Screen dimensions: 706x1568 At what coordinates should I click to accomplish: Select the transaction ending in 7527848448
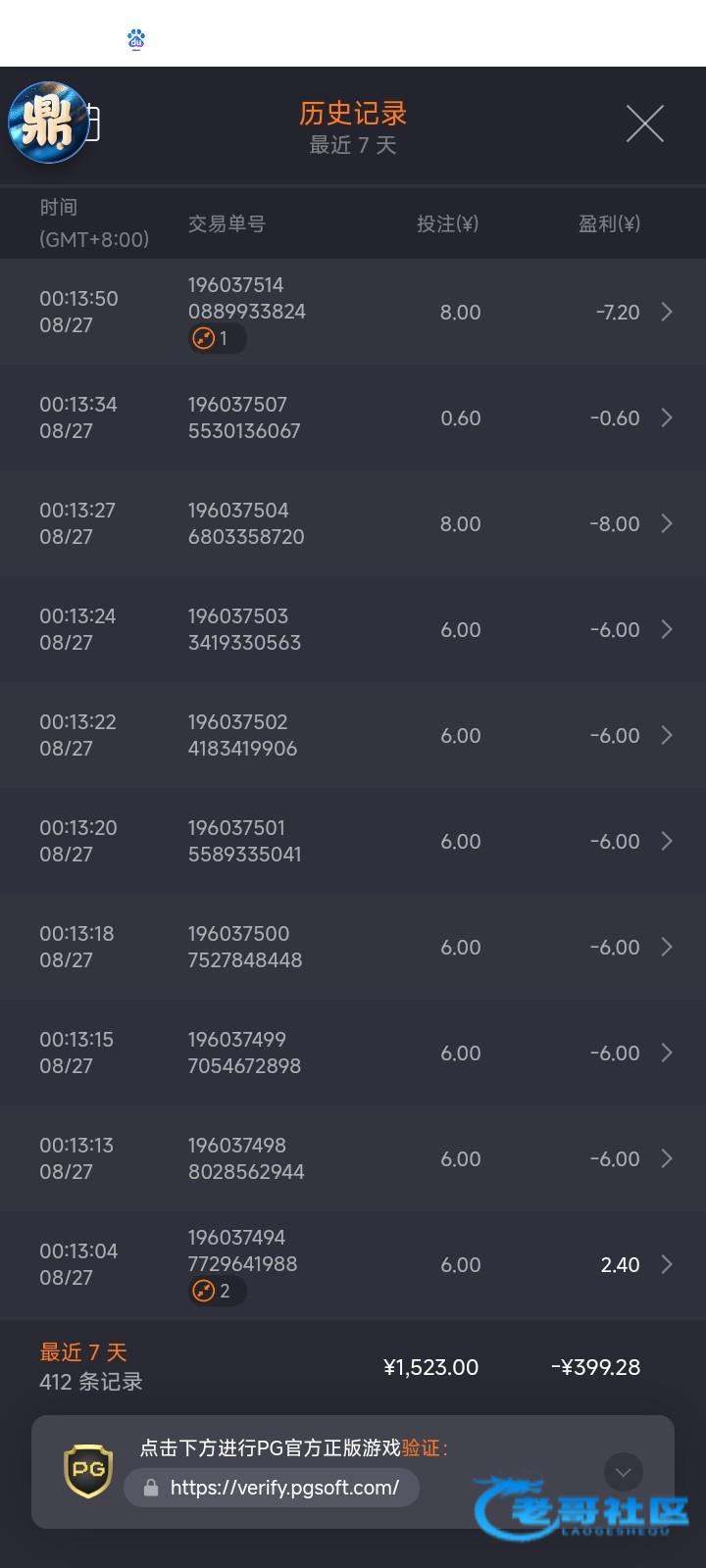tap(245, 947)
